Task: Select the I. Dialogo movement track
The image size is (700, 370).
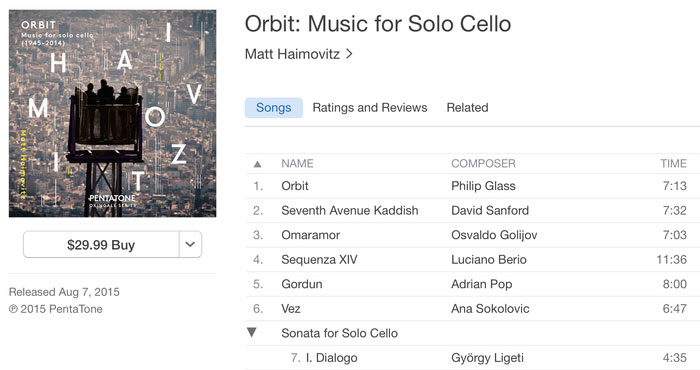Action: [472, 358]
